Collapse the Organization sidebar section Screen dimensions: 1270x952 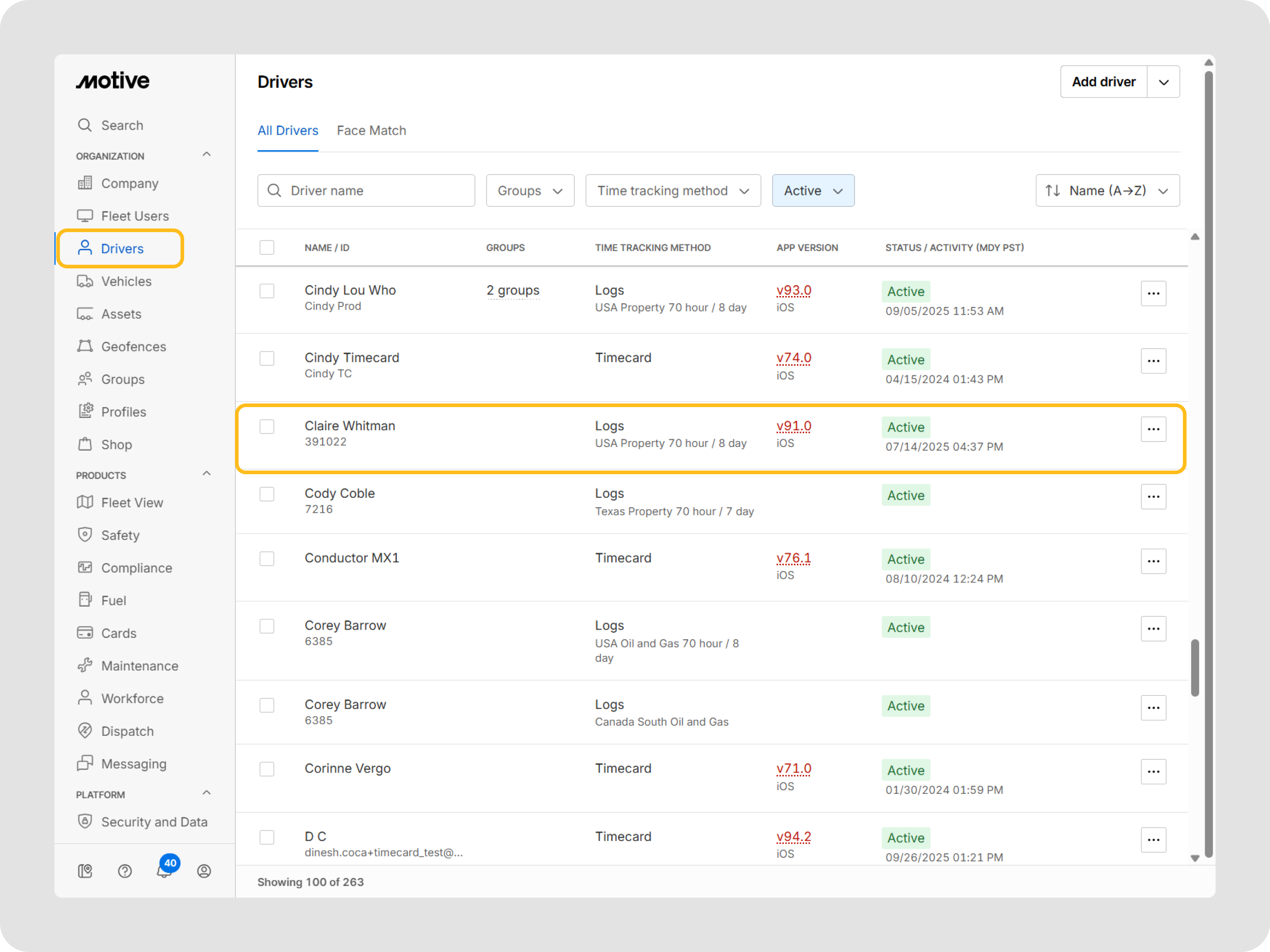coord(207,155)
